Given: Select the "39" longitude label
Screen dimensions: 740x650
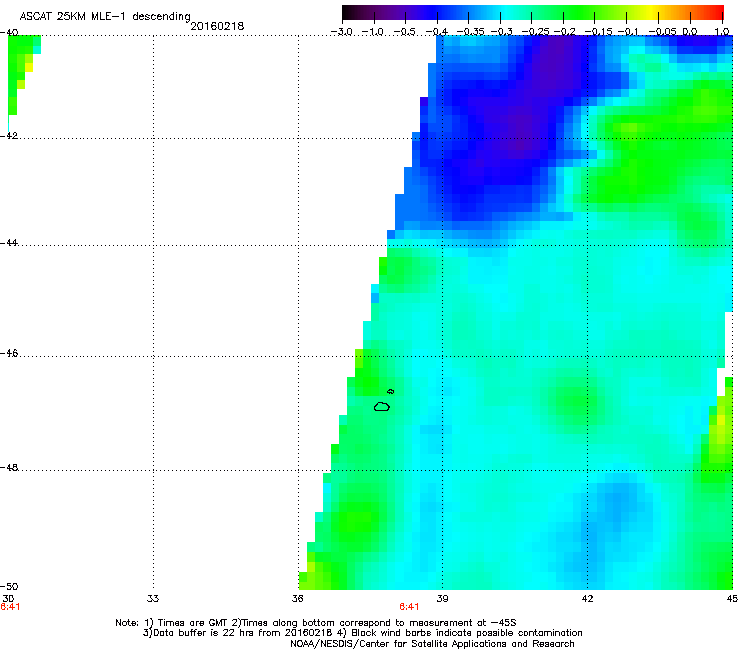Looking at the screenshot, I should point(442,599).
